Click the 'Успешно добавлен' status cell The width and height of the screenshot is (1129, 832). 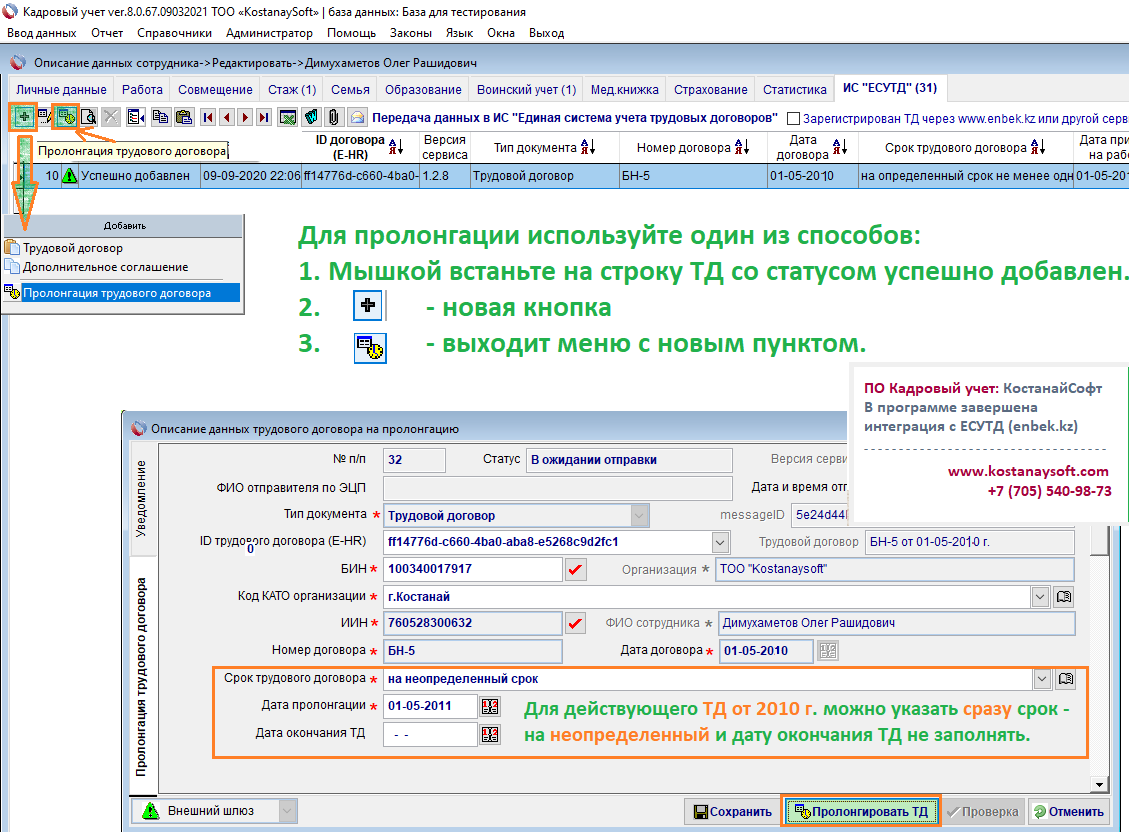tap(138, 176)
